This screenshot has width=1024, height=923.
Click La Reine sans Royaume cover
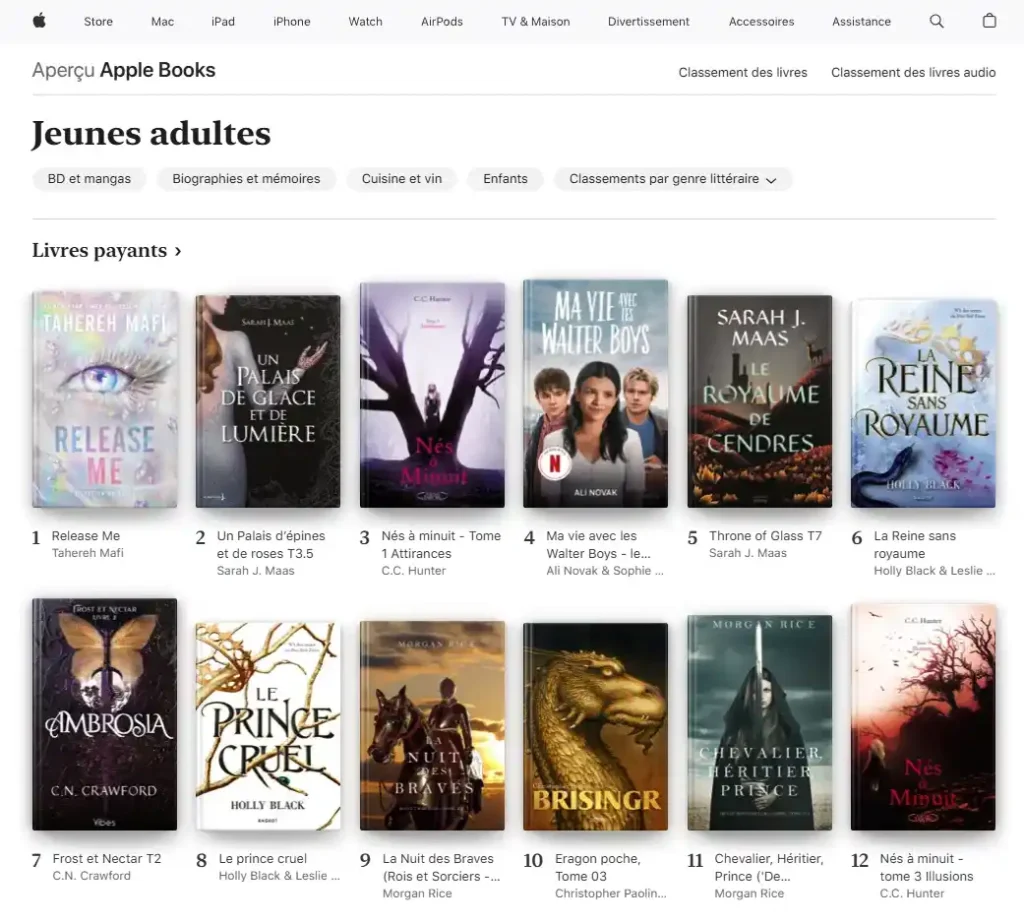pyautogui.click(x=923, y=403)
